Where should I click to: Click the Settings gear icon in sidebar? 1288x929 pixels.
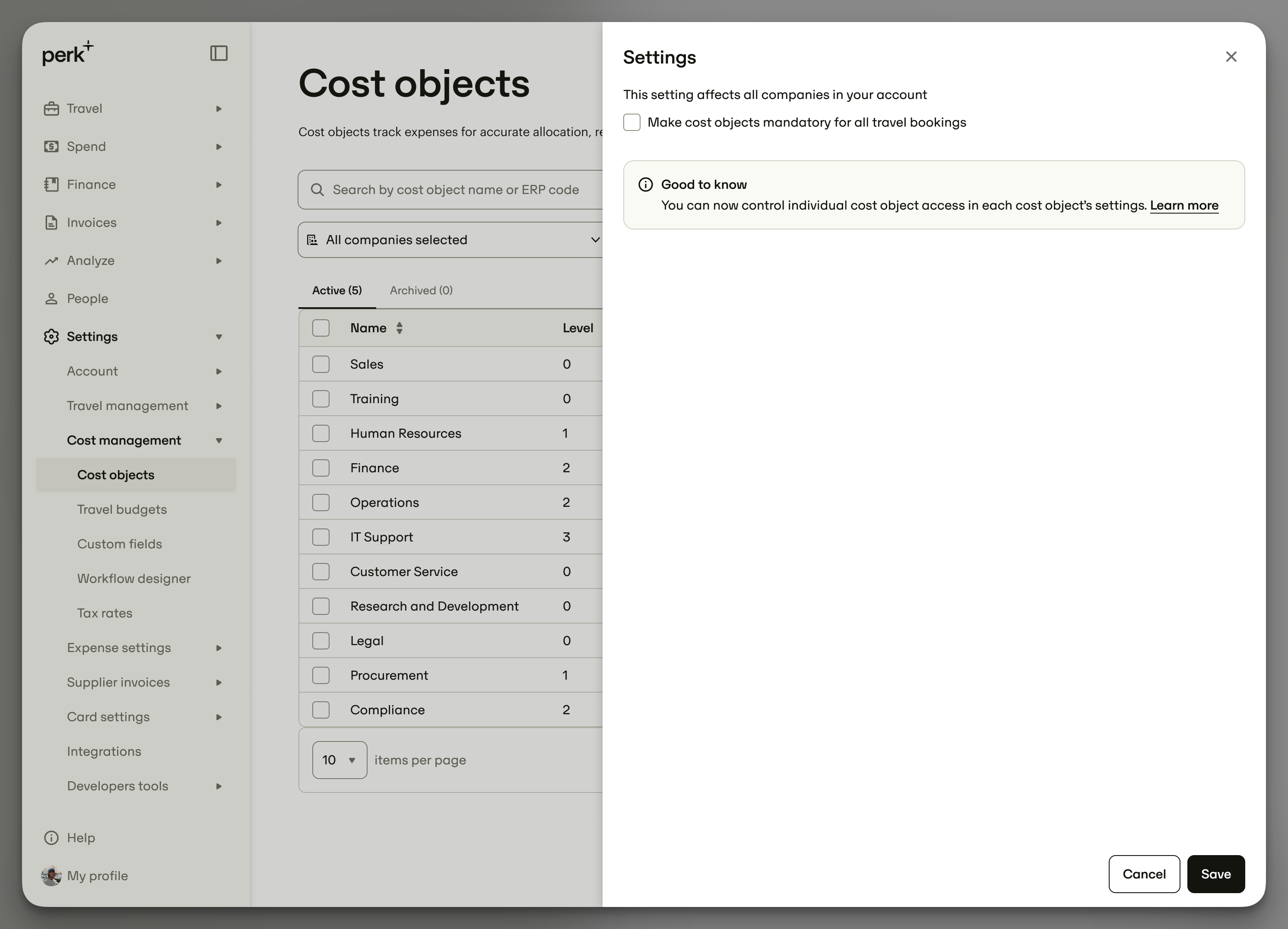[x=51, y=337]
